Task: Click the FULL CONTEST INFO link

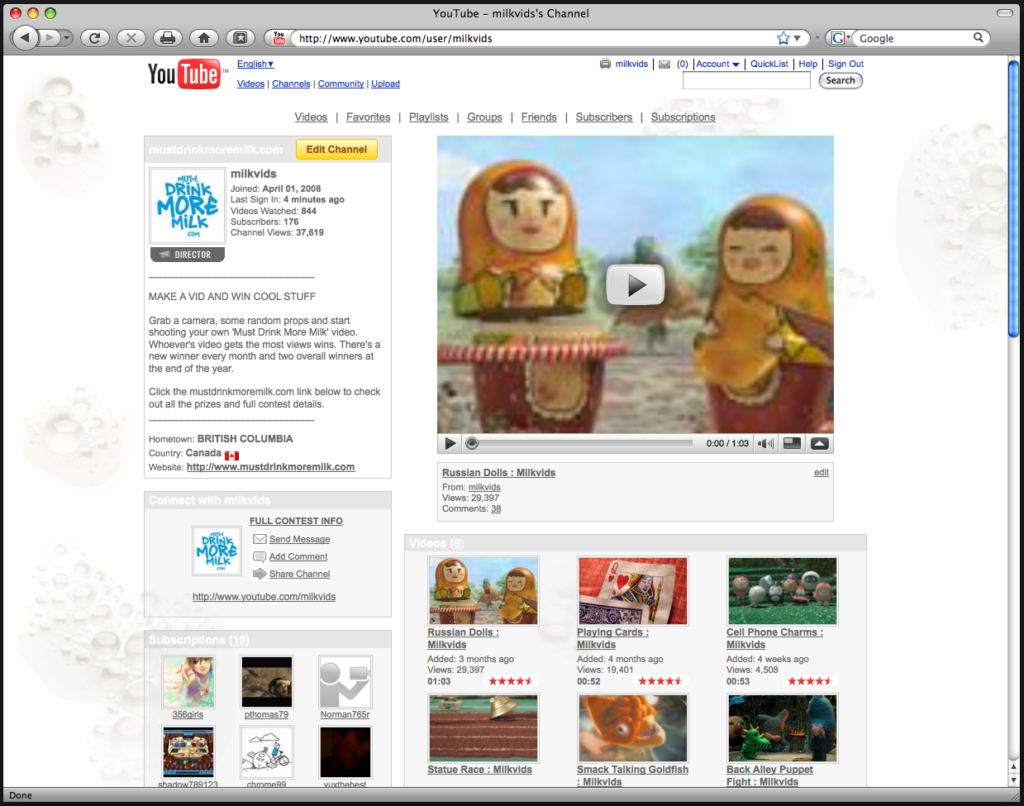Action: pyautogui.click(x=296, y=521)
